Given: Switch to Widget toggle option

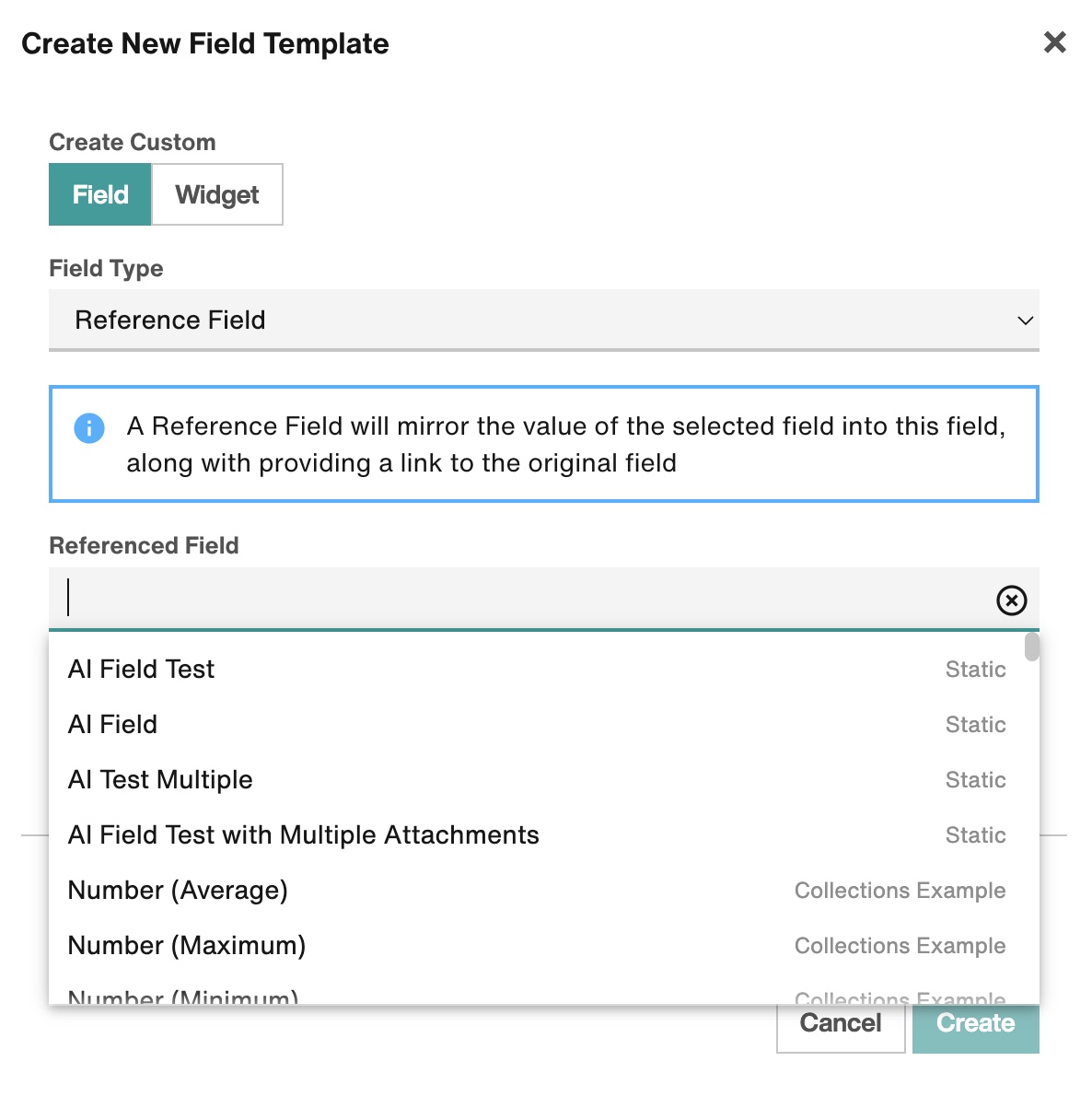Looking at the screenshot, I should [217, 194].
